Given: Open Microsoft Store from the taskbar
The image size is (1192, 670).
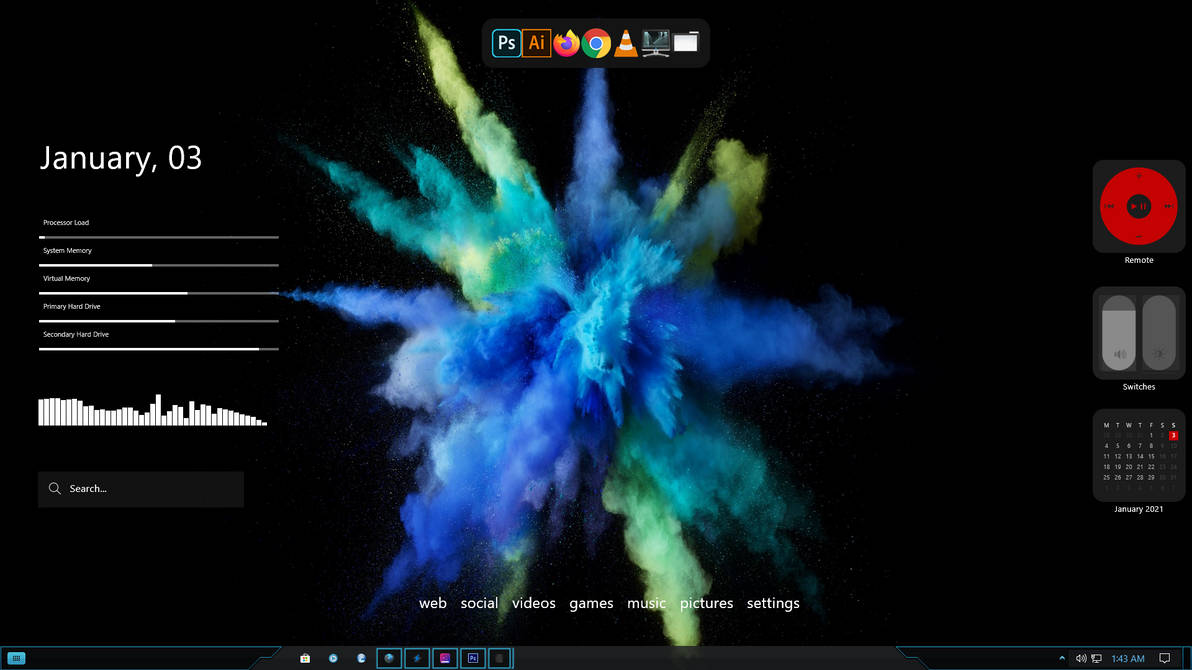Looking at the screenshot, I should [x=305, y=659].
